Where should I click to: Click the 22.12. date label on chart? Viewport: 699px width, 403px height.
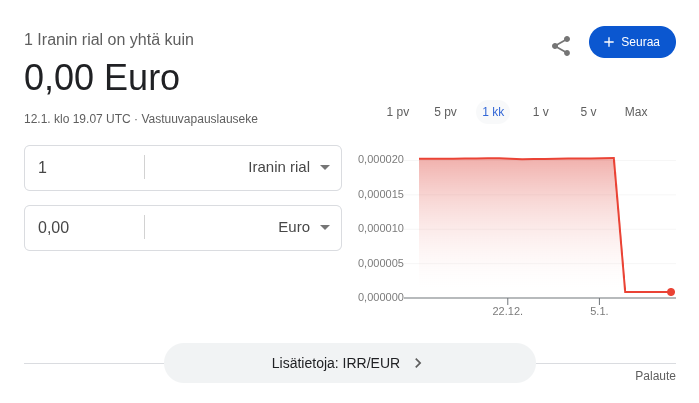click(x=507, y=311)
